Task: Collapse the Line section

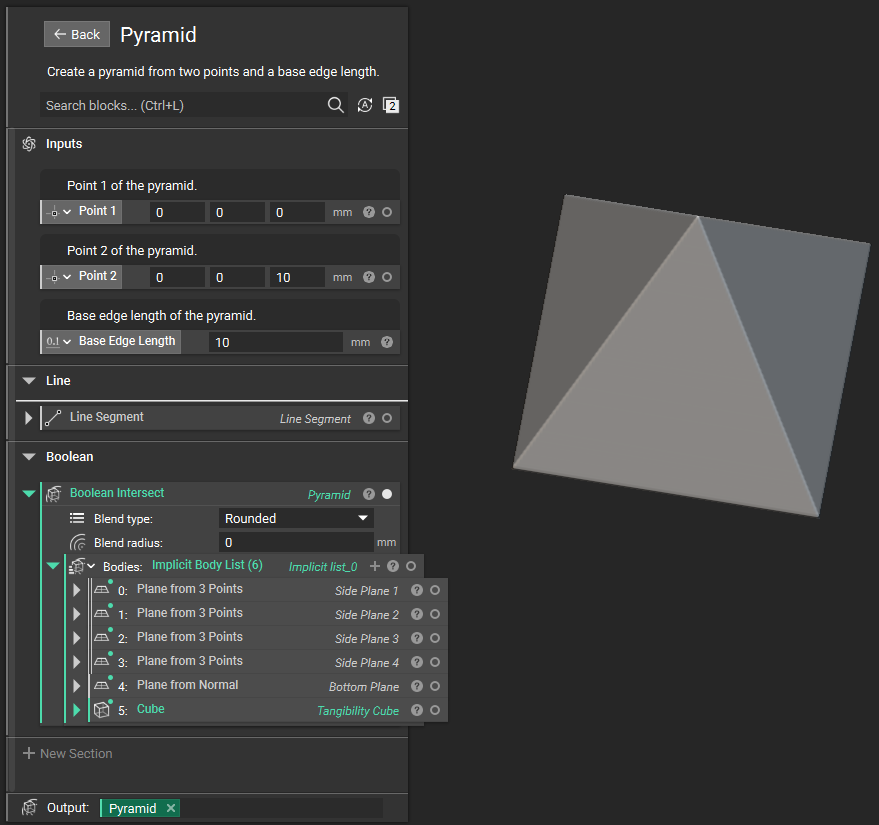Action: 29,381
